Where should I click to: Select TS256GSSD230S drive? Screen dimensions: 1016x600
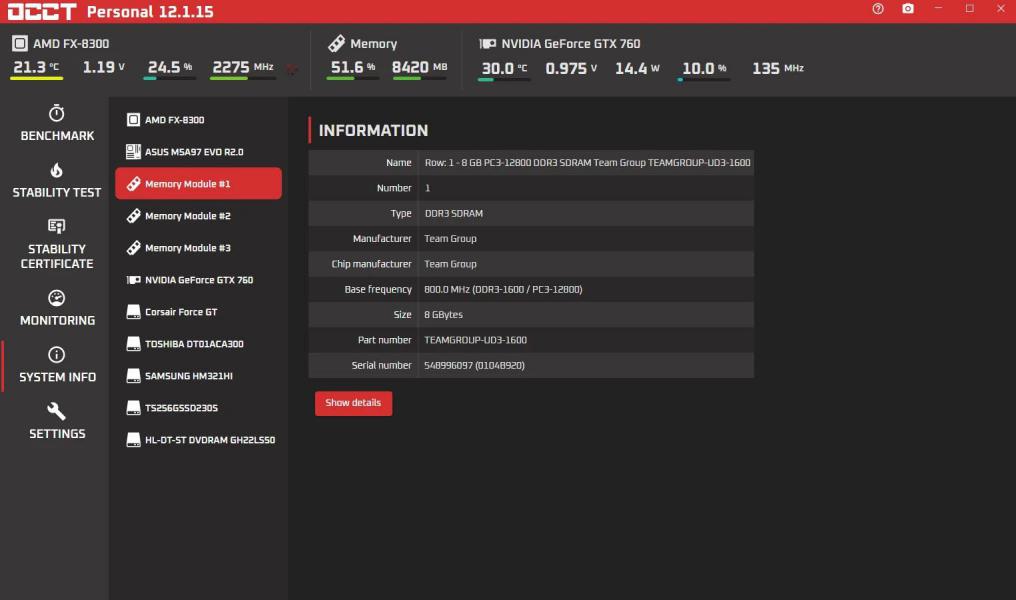198,408
